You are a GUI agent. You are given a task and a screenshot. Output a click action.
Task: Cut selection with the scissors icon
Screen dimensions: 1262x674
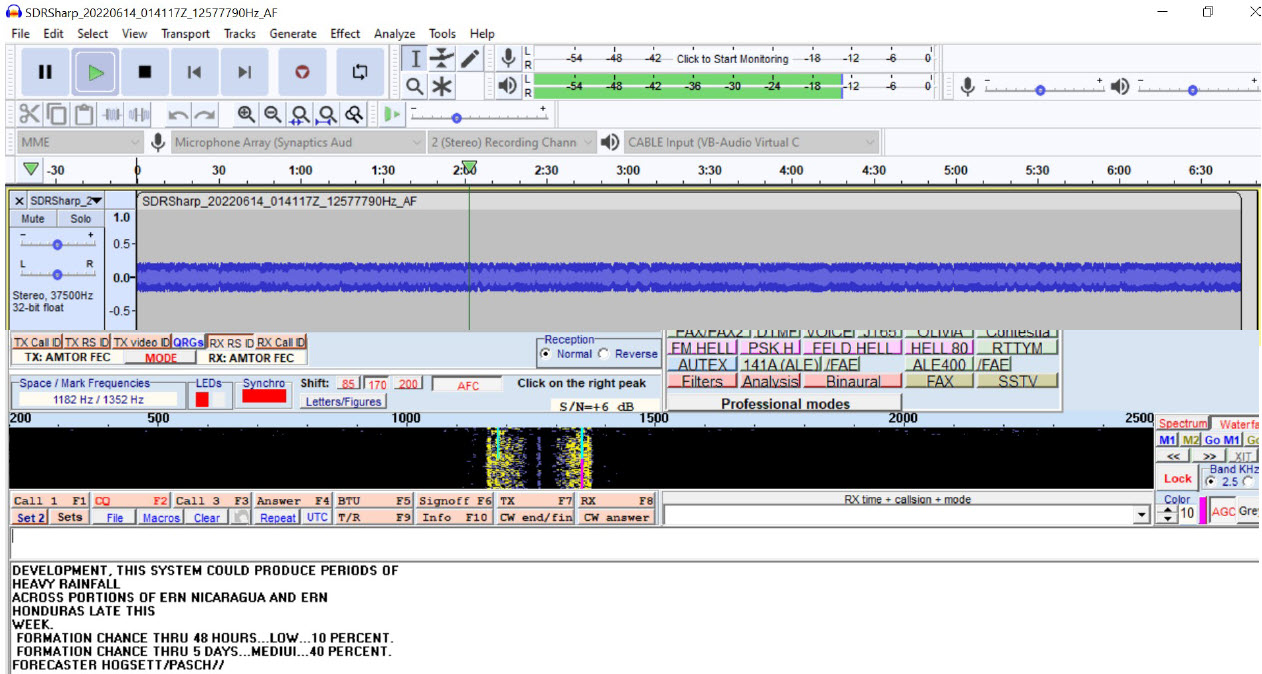click(30, 114)
